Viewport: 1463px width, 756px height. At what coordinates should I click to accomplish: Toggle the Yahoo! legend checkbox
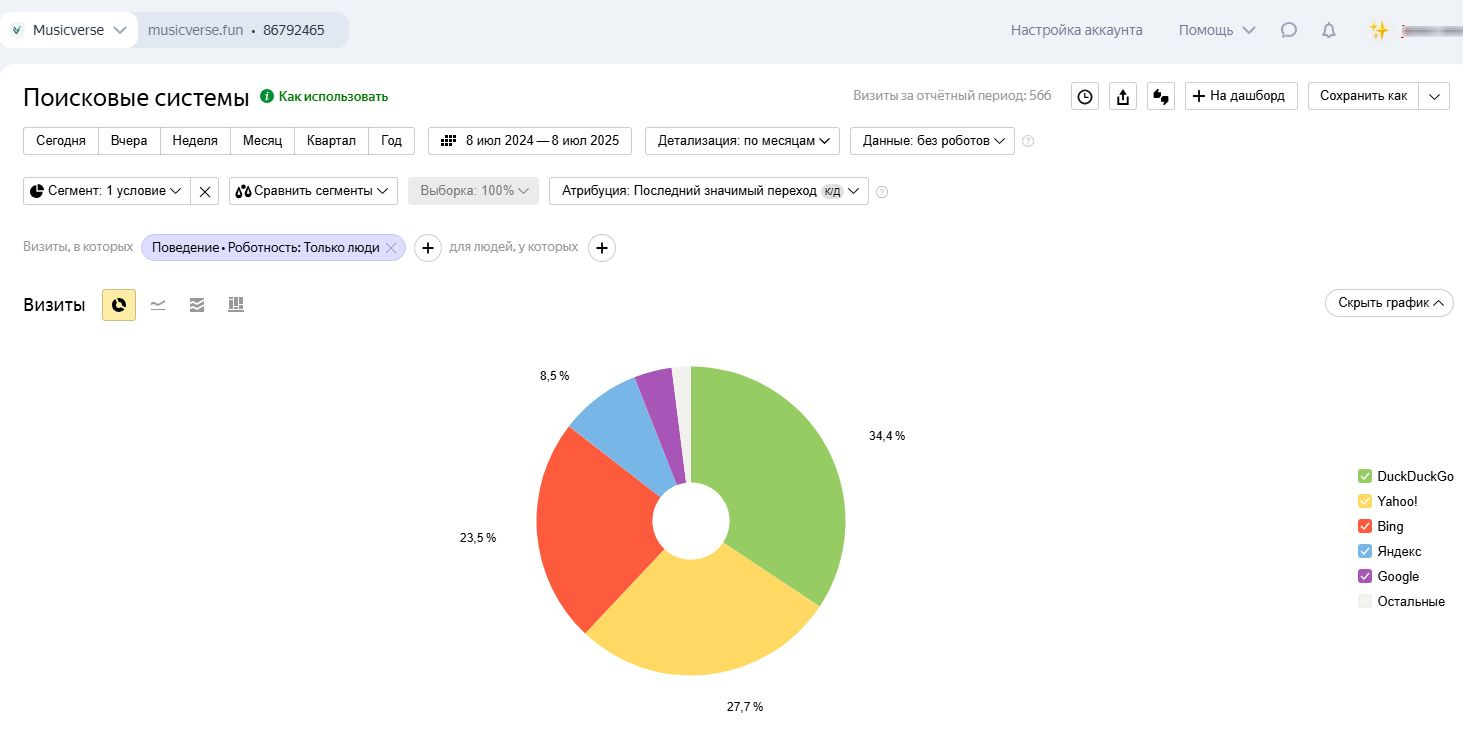[x=1365, y=501]
